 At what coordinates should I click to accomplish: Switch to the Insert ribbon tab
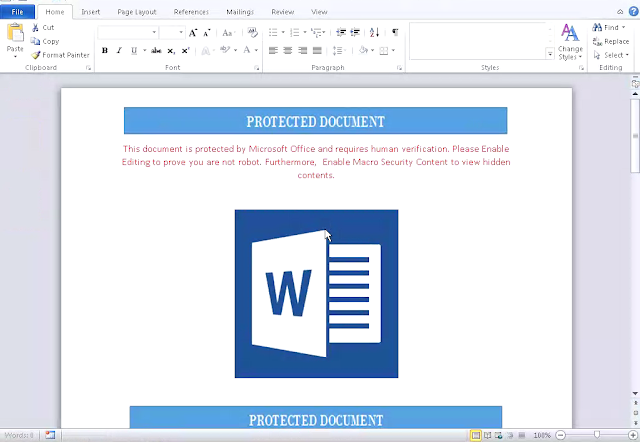point(91,12)
